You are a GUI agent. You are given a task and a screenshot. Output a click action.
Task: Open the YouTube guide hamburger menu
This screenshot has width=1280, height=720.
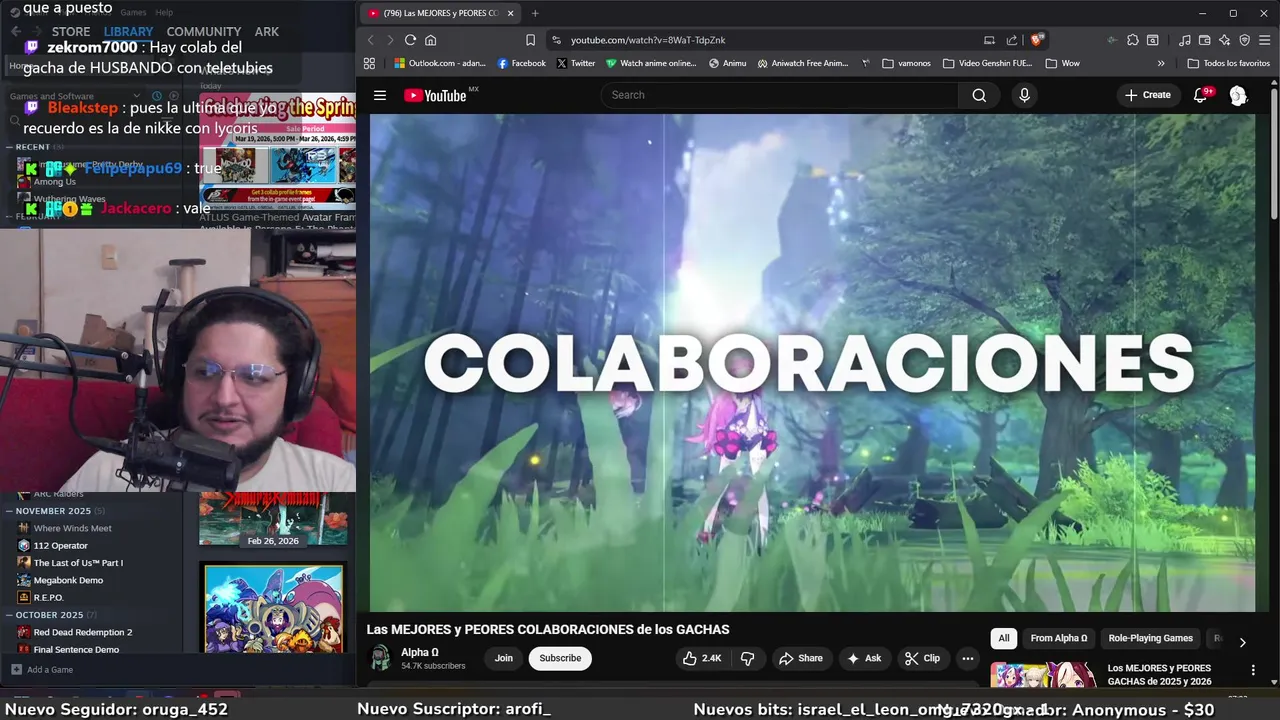(x=380, y=95)
